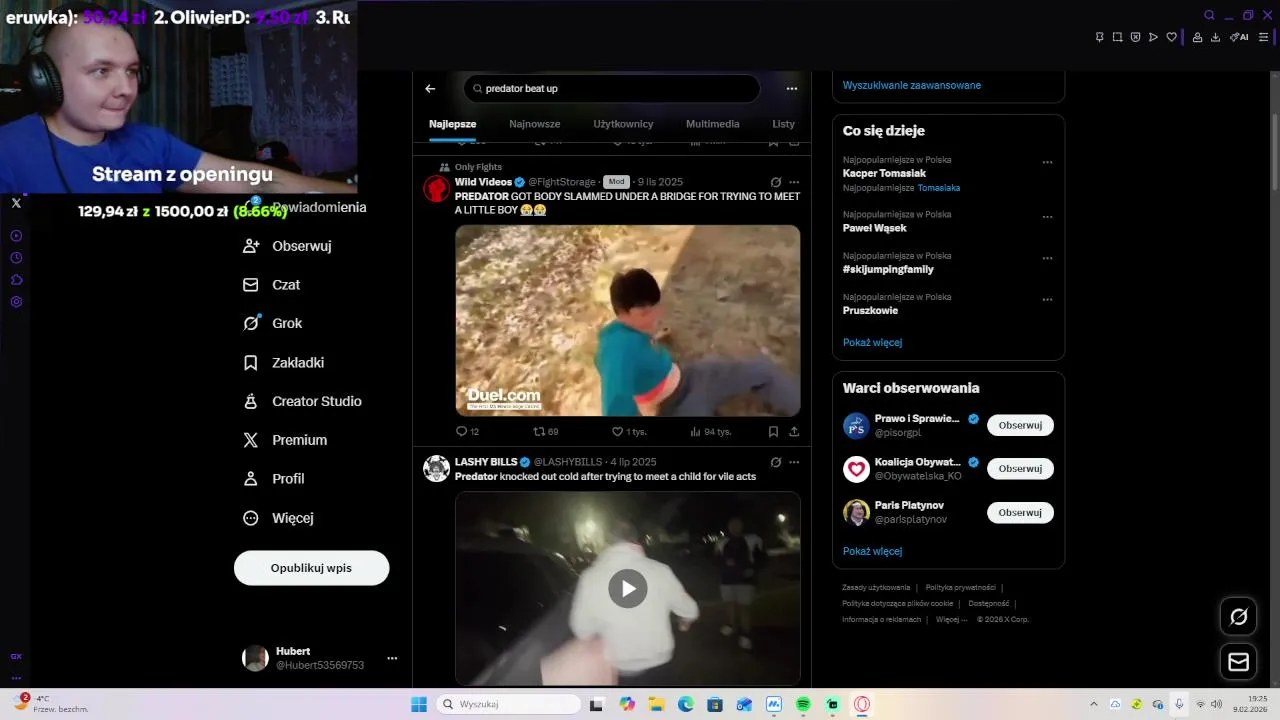Open Grok floating button at bottom right

[x=1238, y=617]
